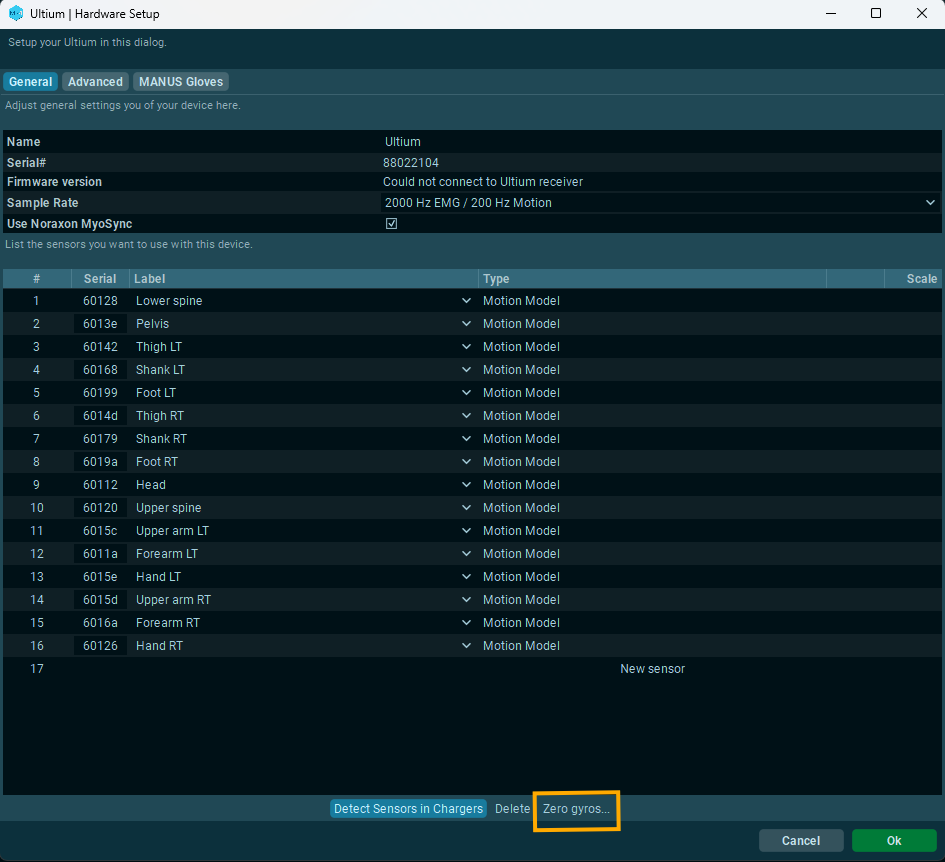Click the Zero gyros... button
The image size is (945, 862).
tap(576, 809)
